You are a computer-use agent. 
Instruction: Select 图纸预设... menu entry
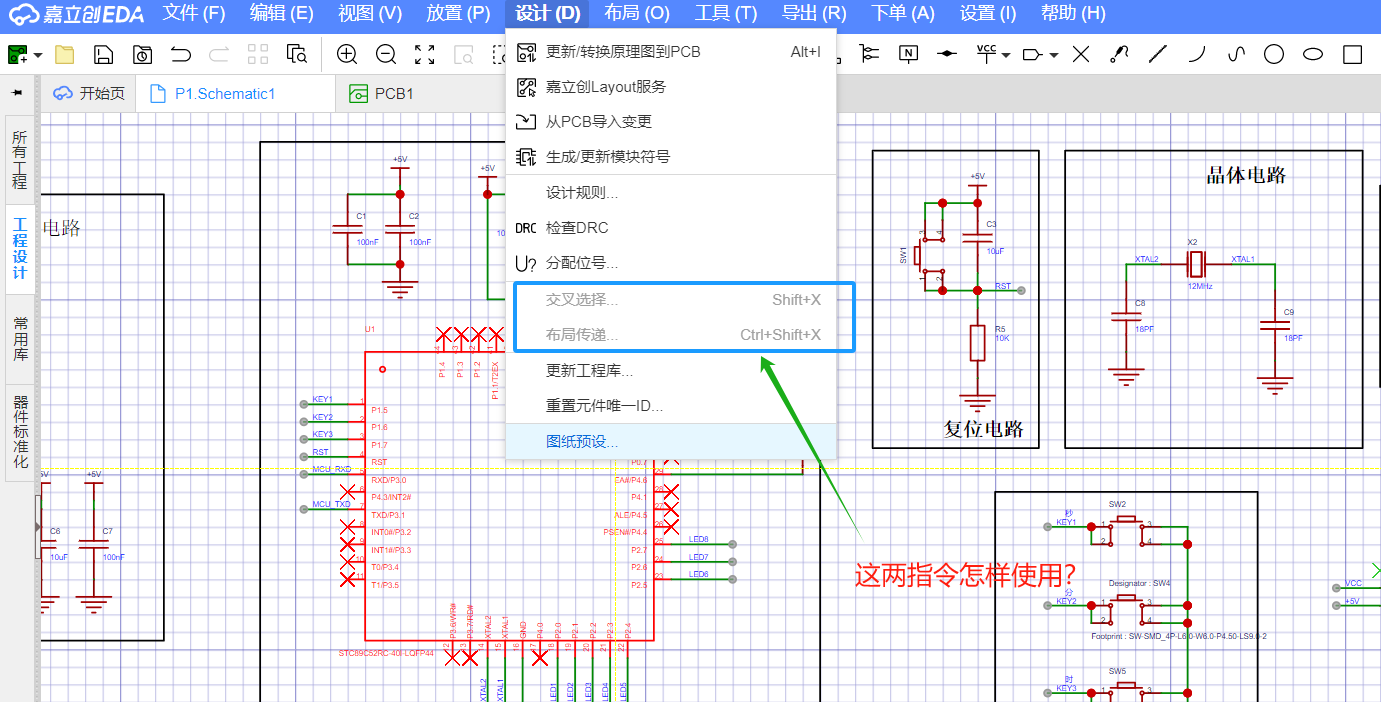pyautogui.click(x=582, y=442)
